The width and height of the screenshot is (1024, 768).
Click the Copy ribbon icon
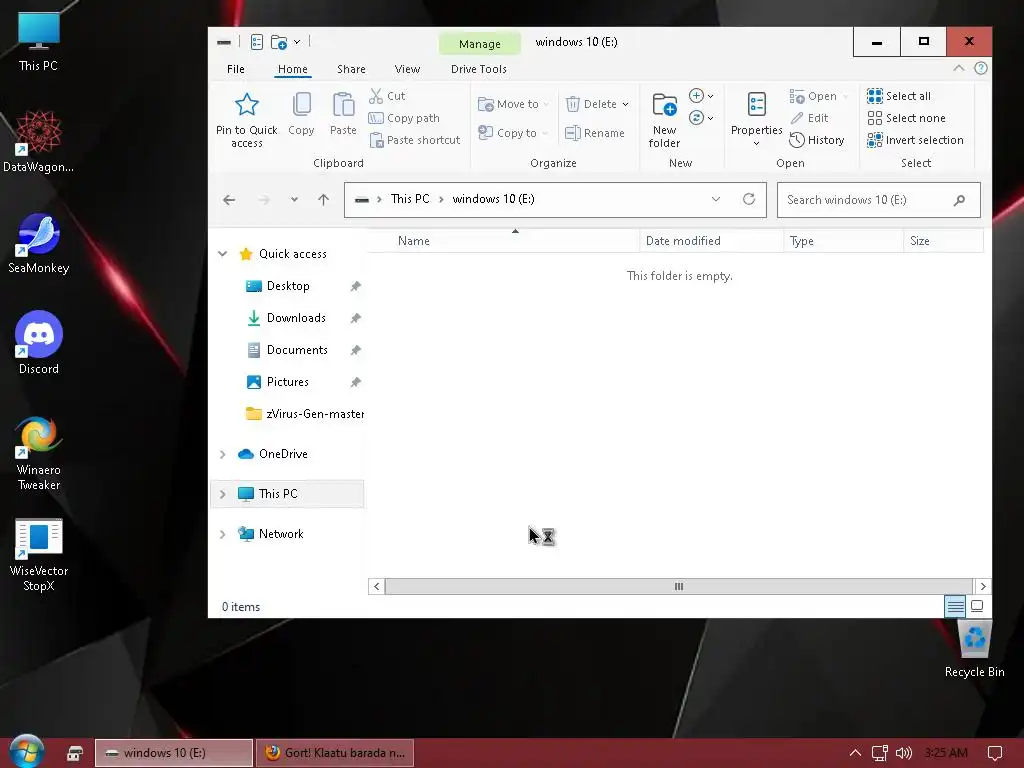coord(301,104)
